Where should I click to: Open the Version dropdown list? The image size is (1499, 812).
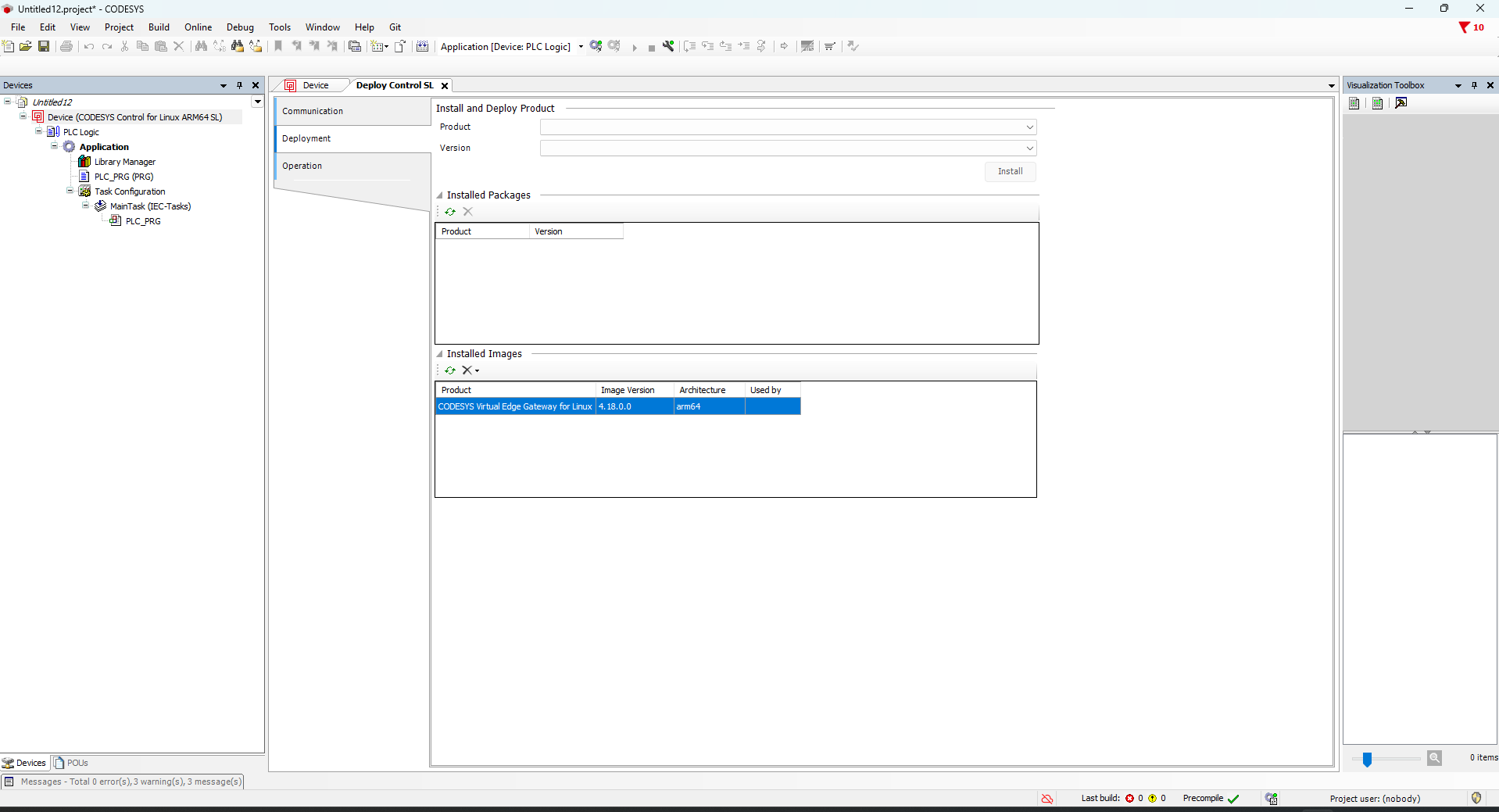coord(1029,148)
